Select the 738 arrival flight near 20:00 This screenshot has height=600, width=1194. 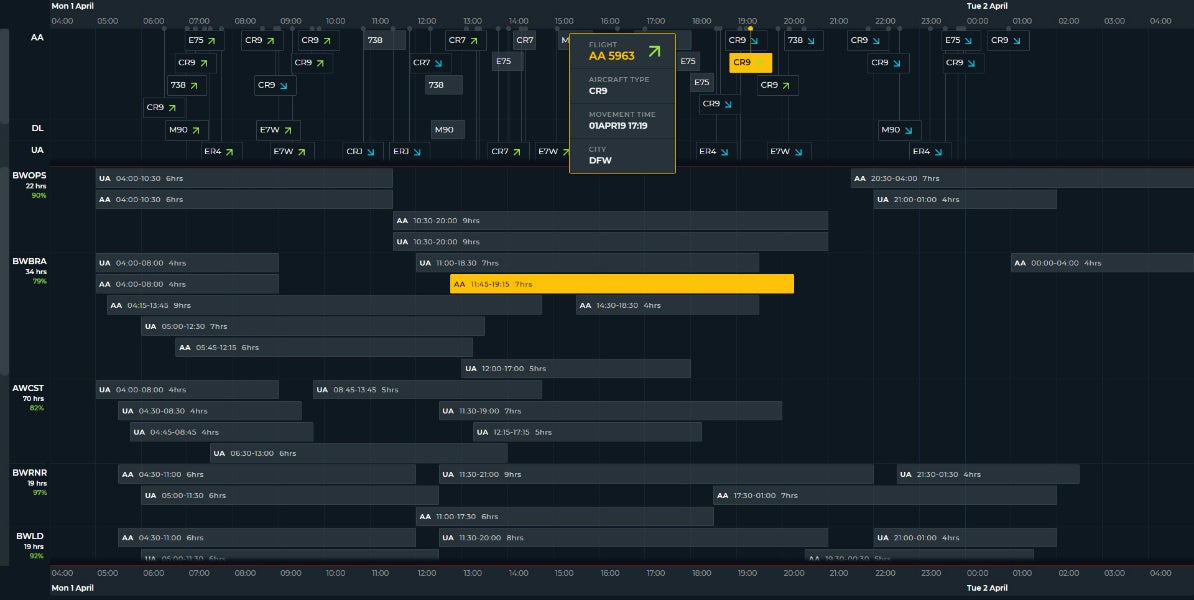click(803, 41)
